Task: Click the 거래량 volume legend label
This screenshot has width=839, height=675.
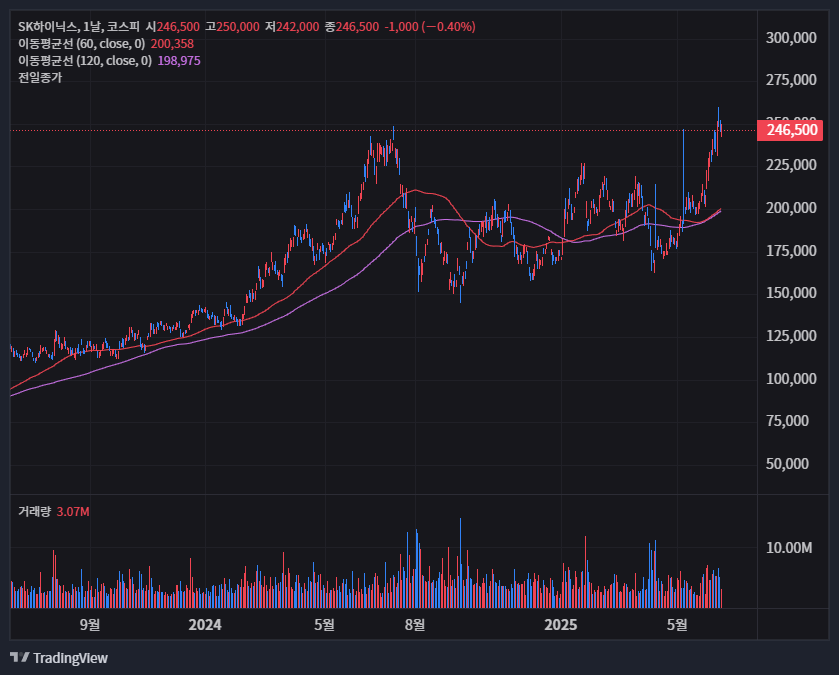Action: 34,512
